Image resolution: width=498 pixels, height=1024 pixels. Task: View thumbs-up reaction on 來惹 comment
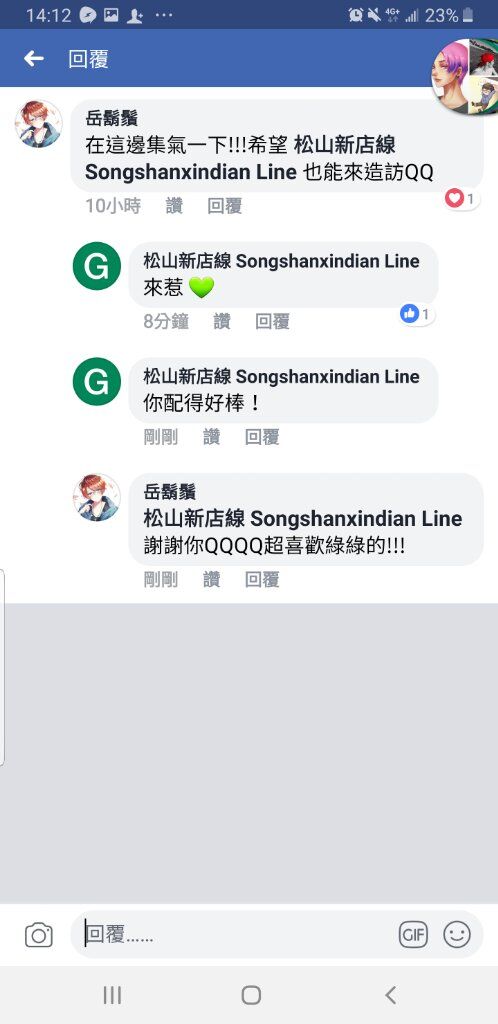[x=417, y=314]
